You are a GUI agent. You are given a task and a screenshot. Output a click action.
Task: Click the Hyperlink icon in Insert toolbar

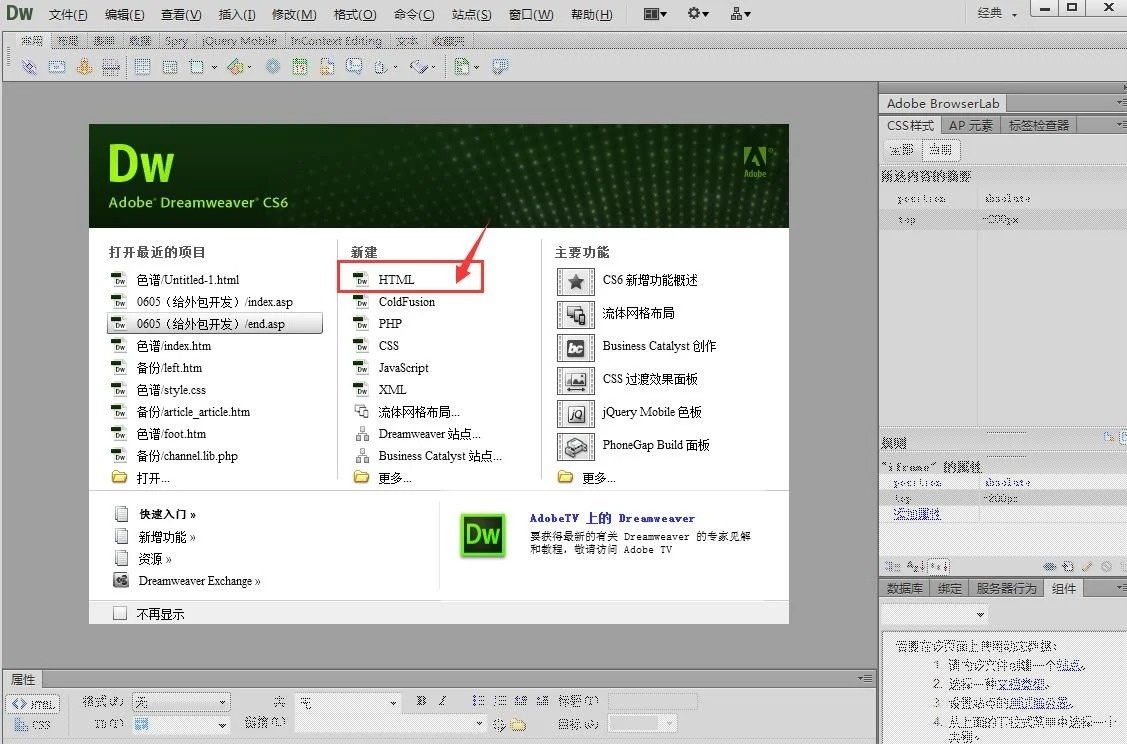click(30, 67)
